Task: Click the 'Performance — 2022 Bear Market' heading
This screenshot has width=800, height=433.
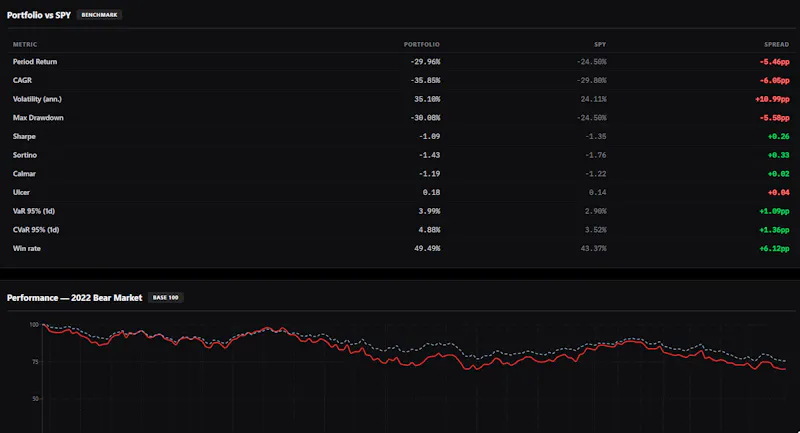Action: [x=74, y=297]
